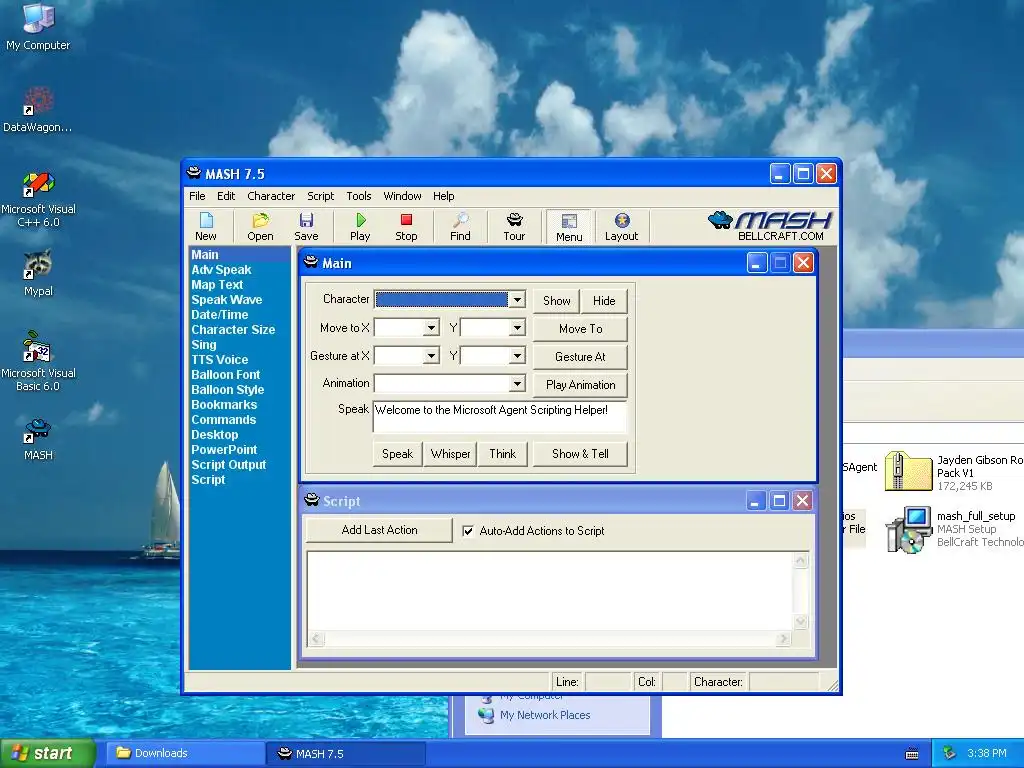Select Speak Wave in the side panel
Image resolution: width=1024 pixels, height=768 pixels.
click(227, 300)
